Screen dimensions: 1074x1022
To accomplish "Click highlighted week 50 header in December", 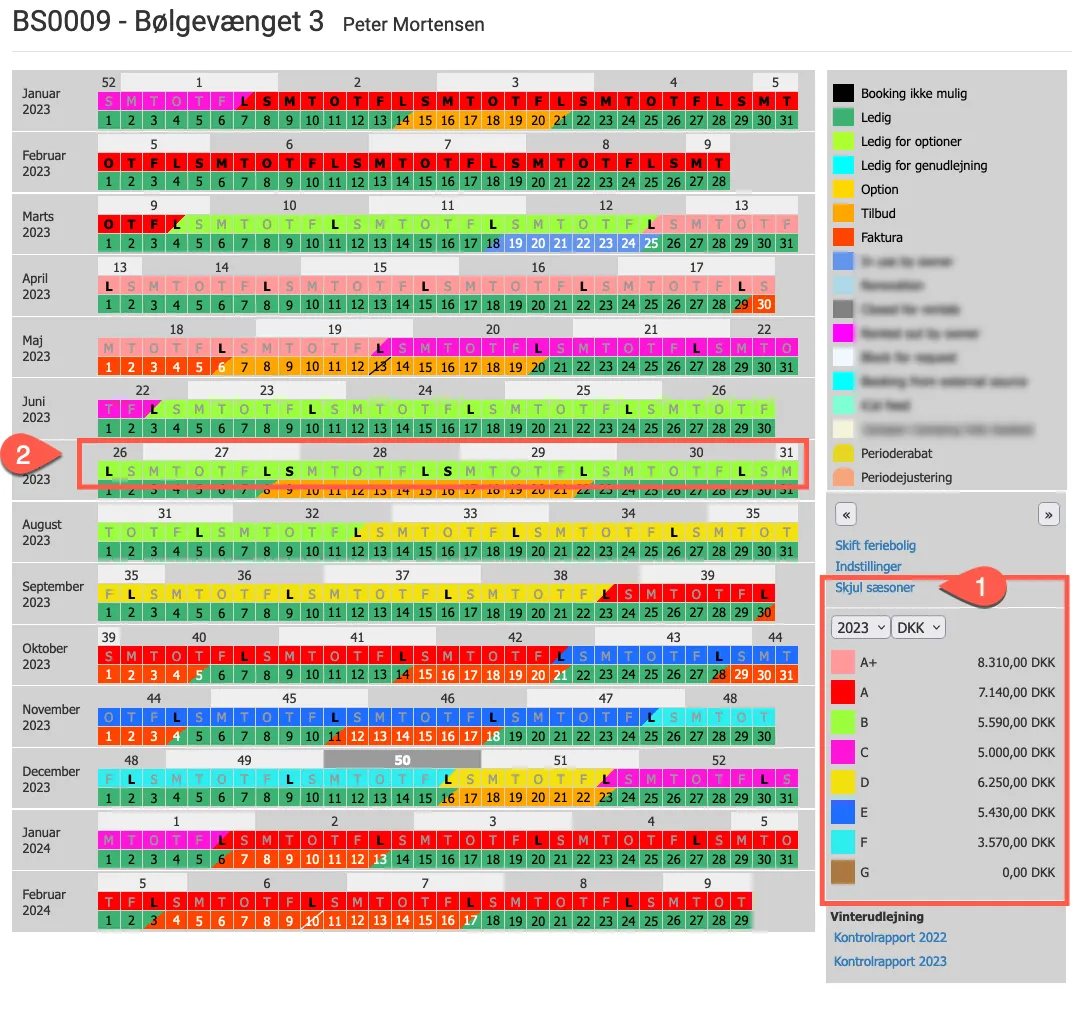I will click(402, 760).
